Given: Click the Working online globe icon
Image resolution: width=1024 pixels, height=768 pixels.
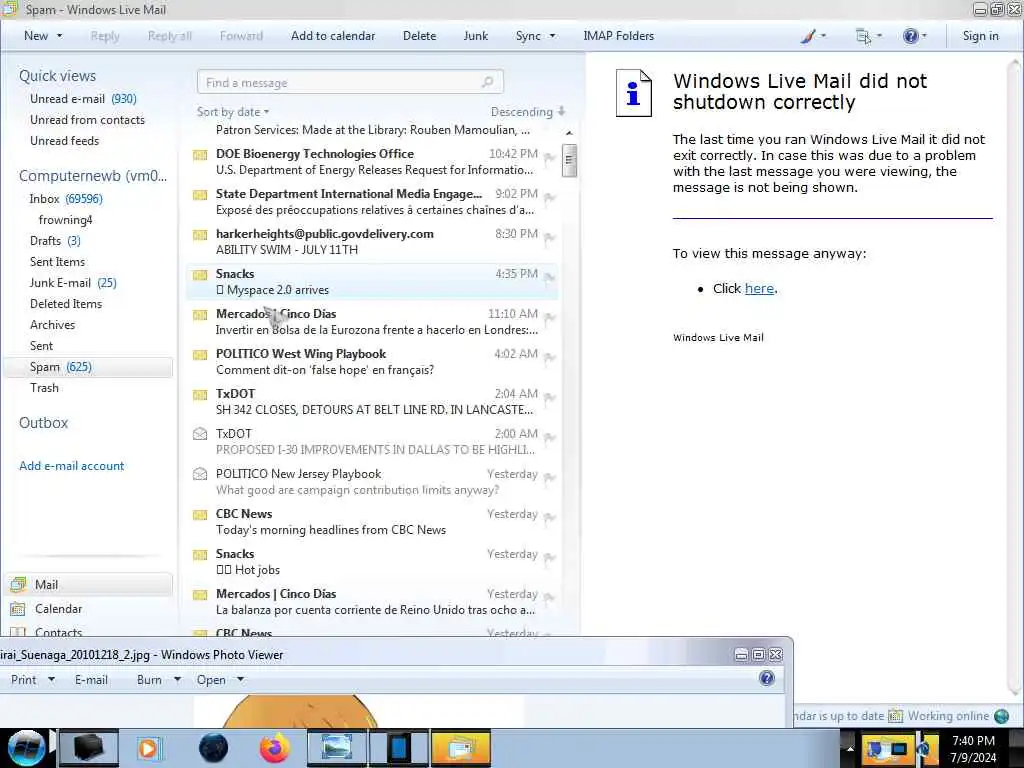Looking at the screenshot, I should [x=1001, y=716].
